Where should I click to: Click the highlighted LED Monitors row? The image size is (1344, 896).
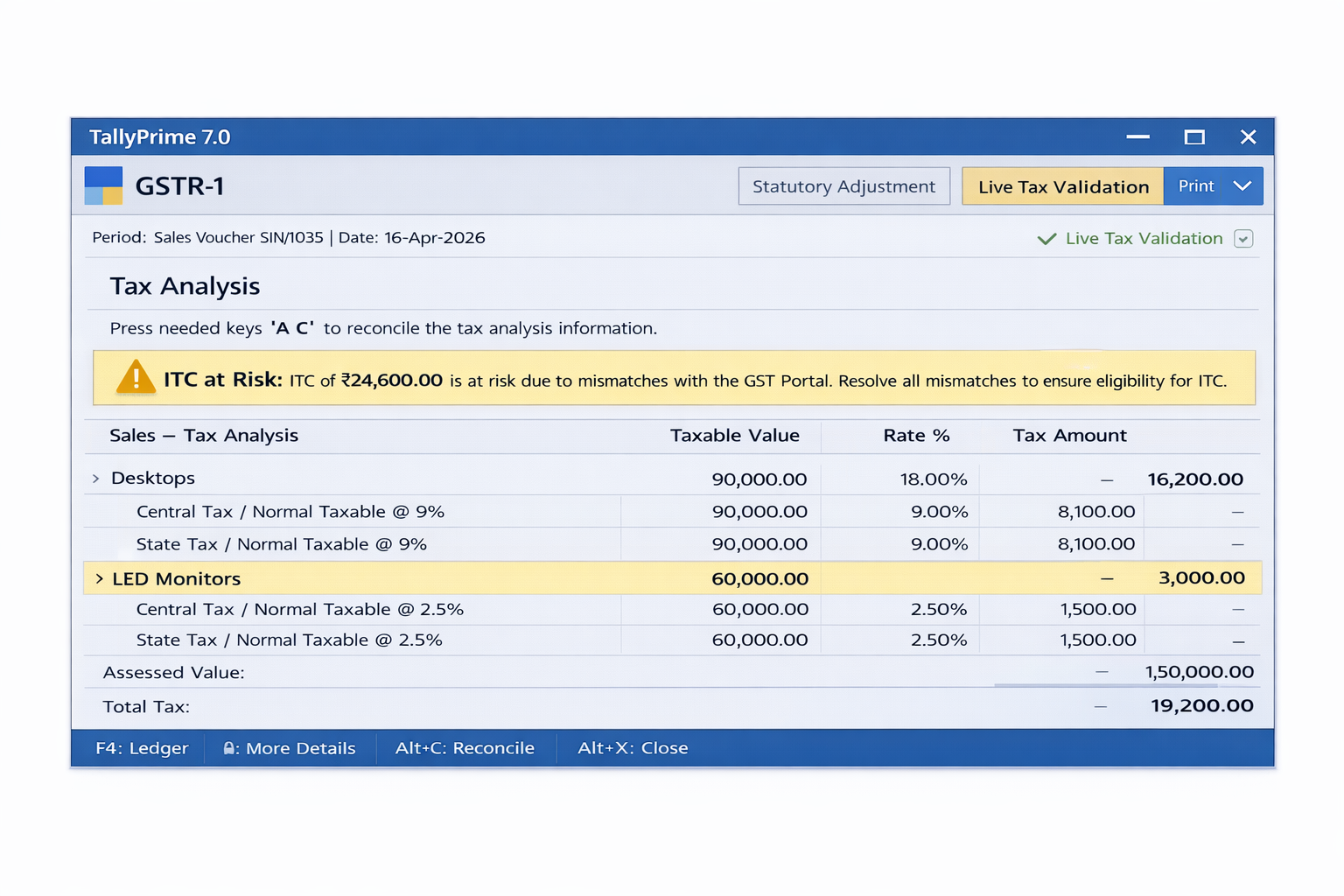[x=176, y=578]
